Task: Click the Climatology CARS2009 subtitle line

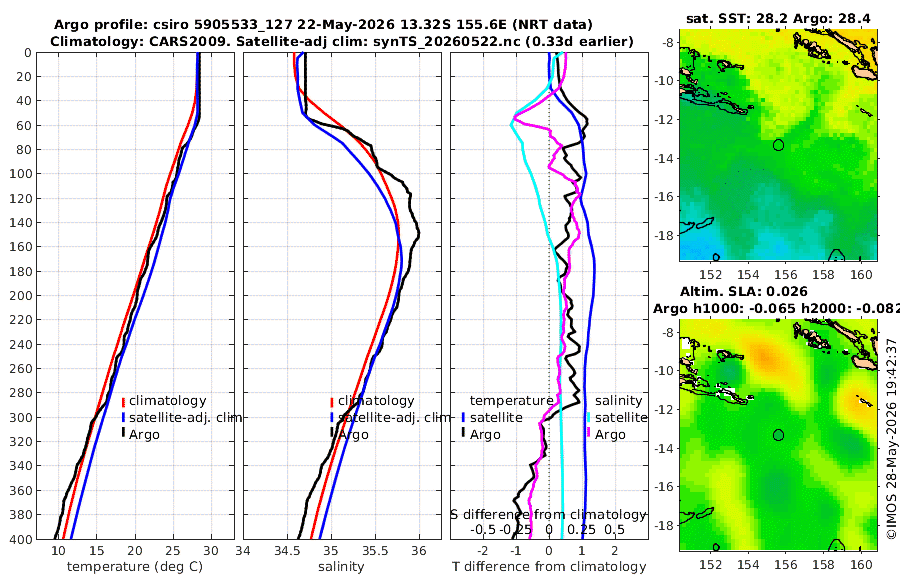Action: 342,41
